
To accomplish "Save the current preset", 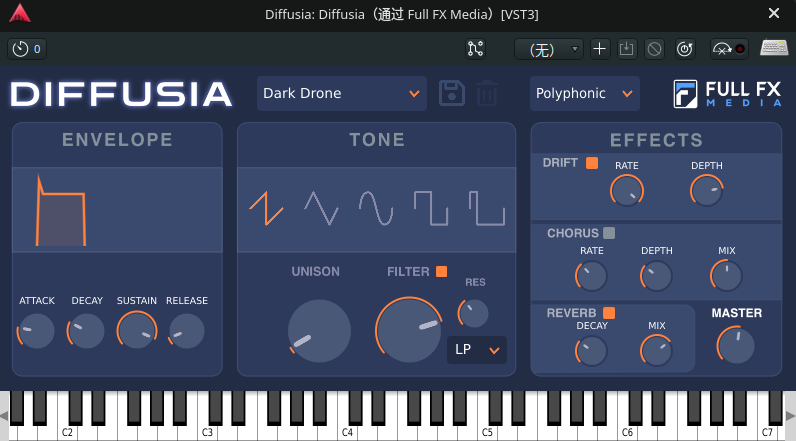I will coord(452,93).
